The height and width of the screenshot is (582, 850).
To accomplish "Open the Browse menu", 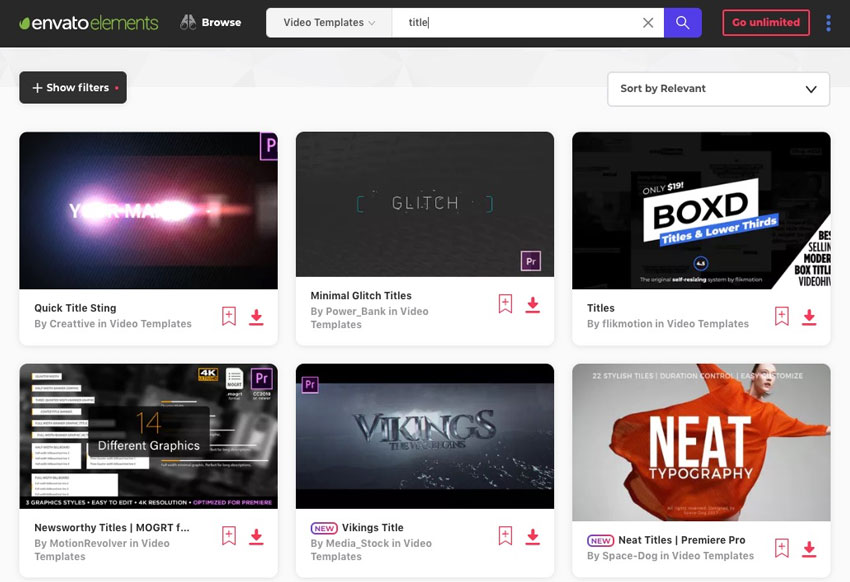I will 211,22.
